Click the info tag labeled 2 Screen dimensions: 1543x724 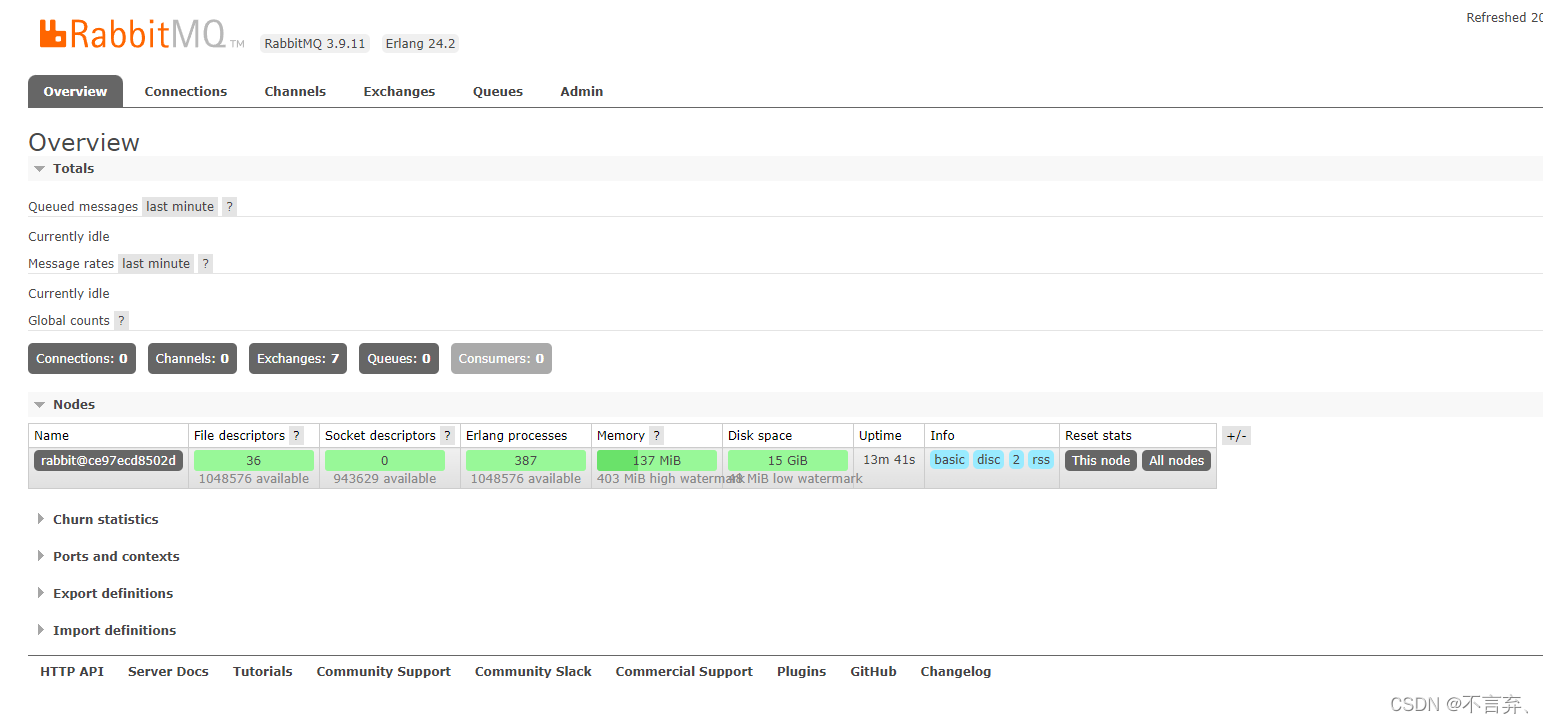pyautogui.click(x=1016, y=460)
